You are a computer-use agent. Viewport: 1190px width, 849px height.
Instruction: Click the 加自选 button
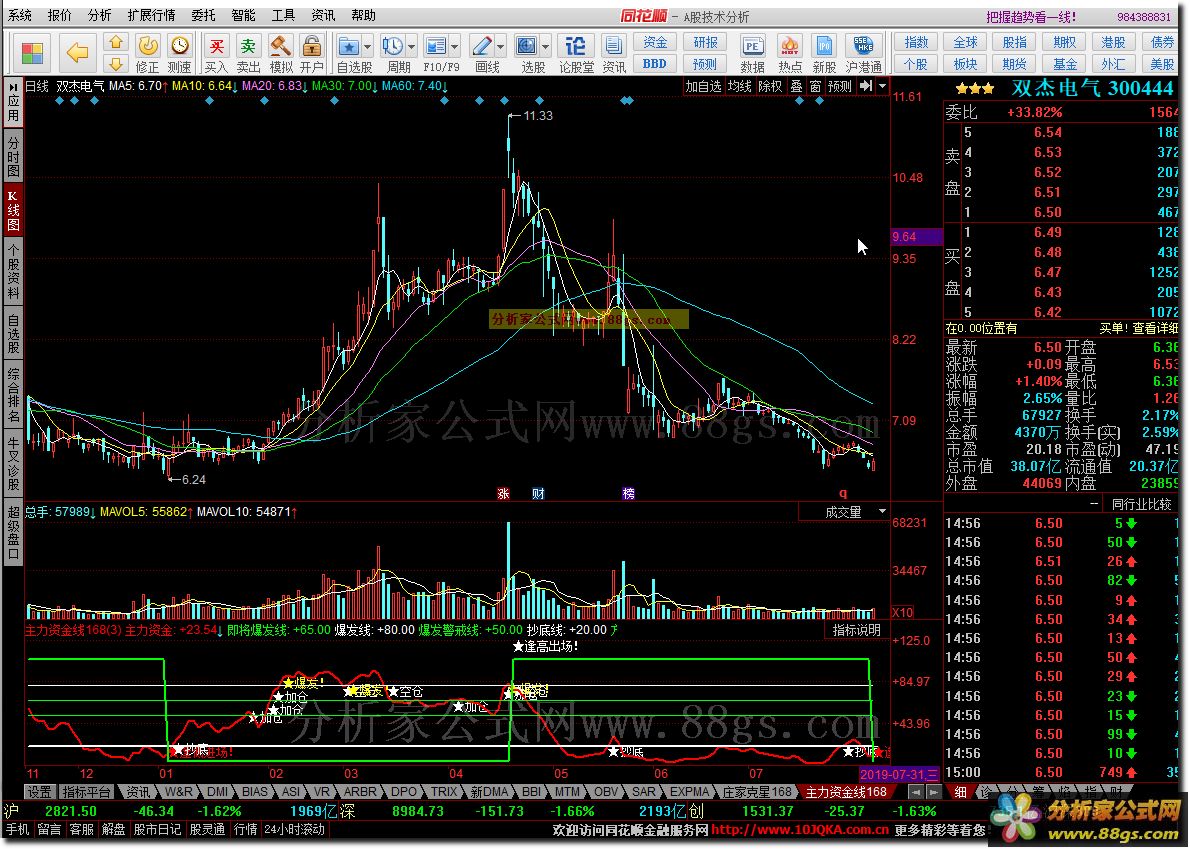[703, 86]
